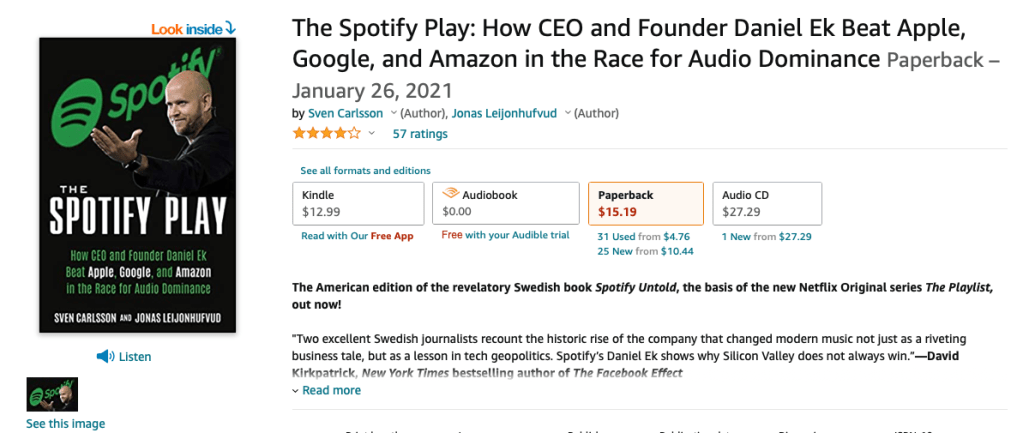The width and height of the screenshot is (1023, 433).
Task: Choose the Audio CD format option
Action: [x=766, y=203]
